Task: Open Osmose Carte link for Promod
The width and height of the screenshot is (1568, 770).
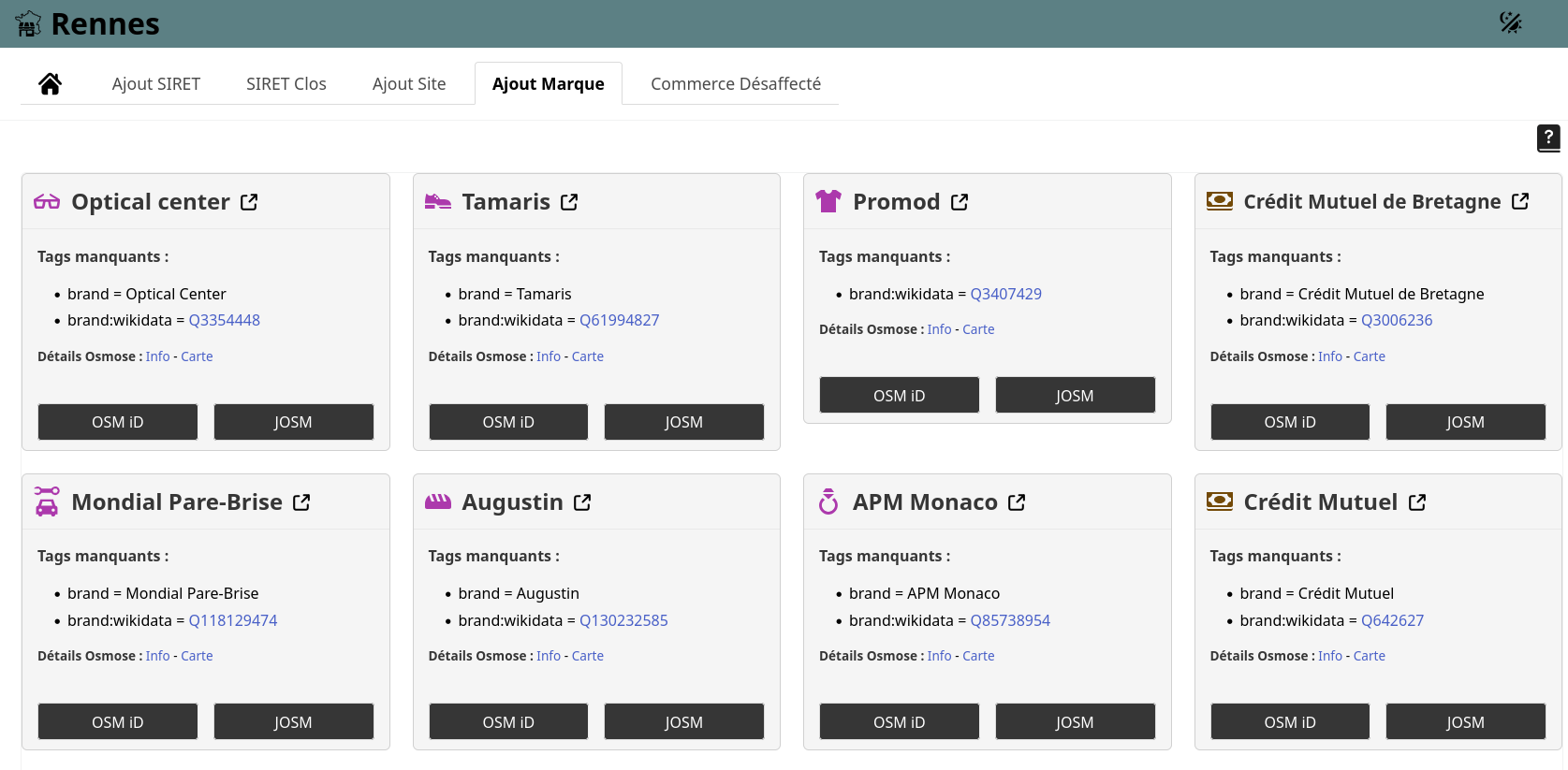Action: pos(978,329)
